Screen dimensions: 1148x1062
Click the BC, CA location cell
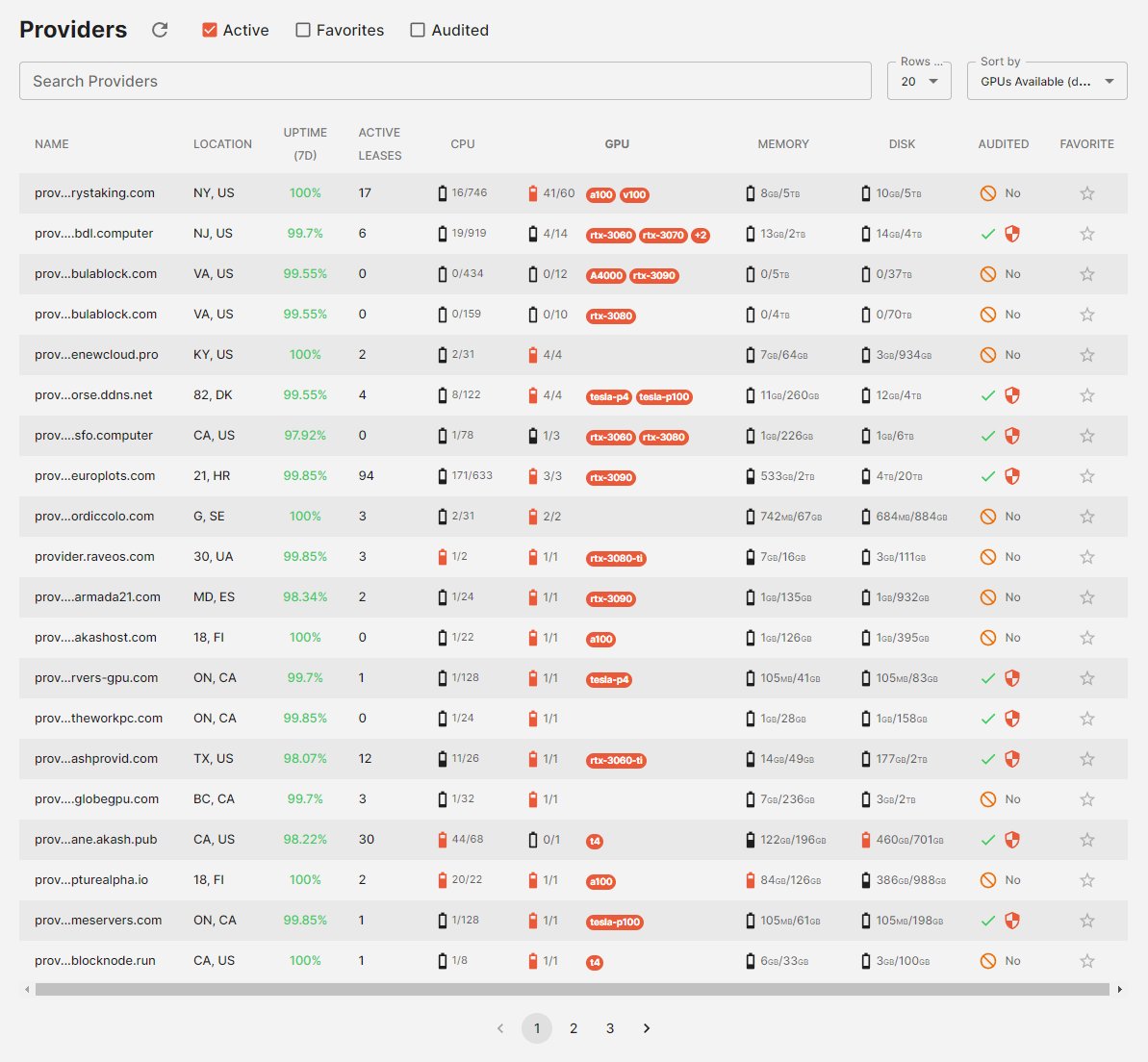[214, 799]
